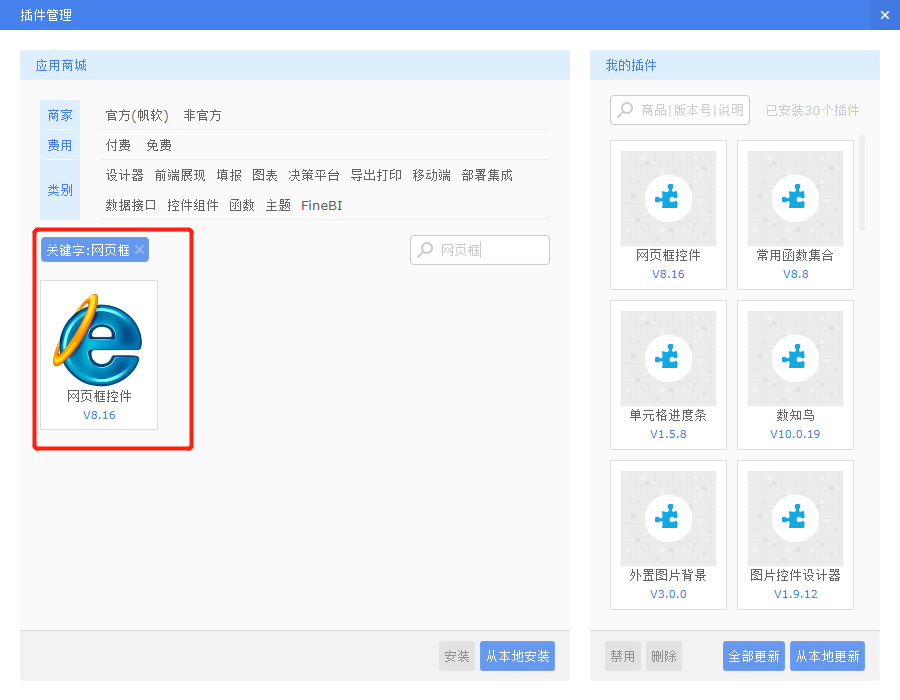Choose the 函数 category
Image resolution: width=900 pixels, height=700 pixels.
tap(242, 205)
